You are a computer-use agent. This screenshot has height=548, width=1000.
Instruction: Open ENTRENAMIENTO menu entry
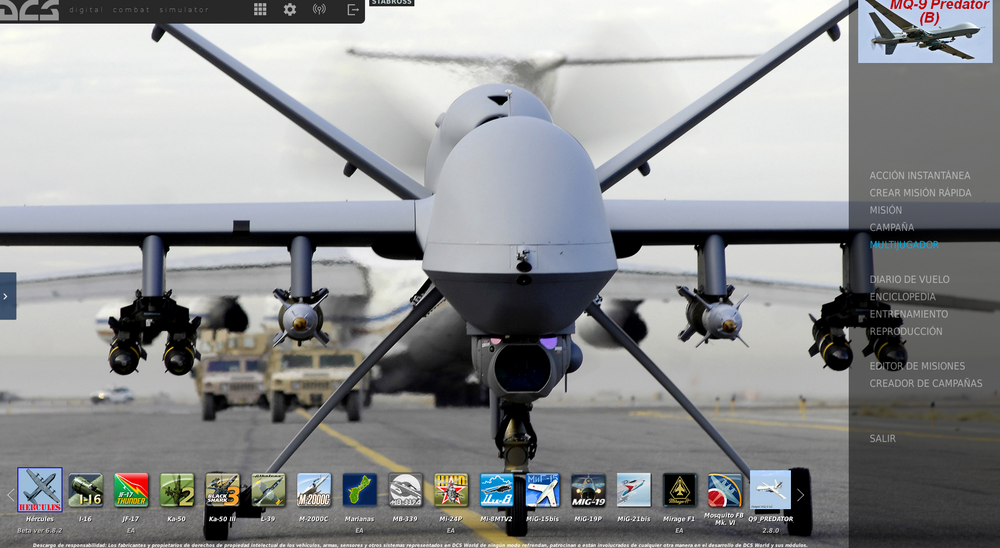(909, 314)
